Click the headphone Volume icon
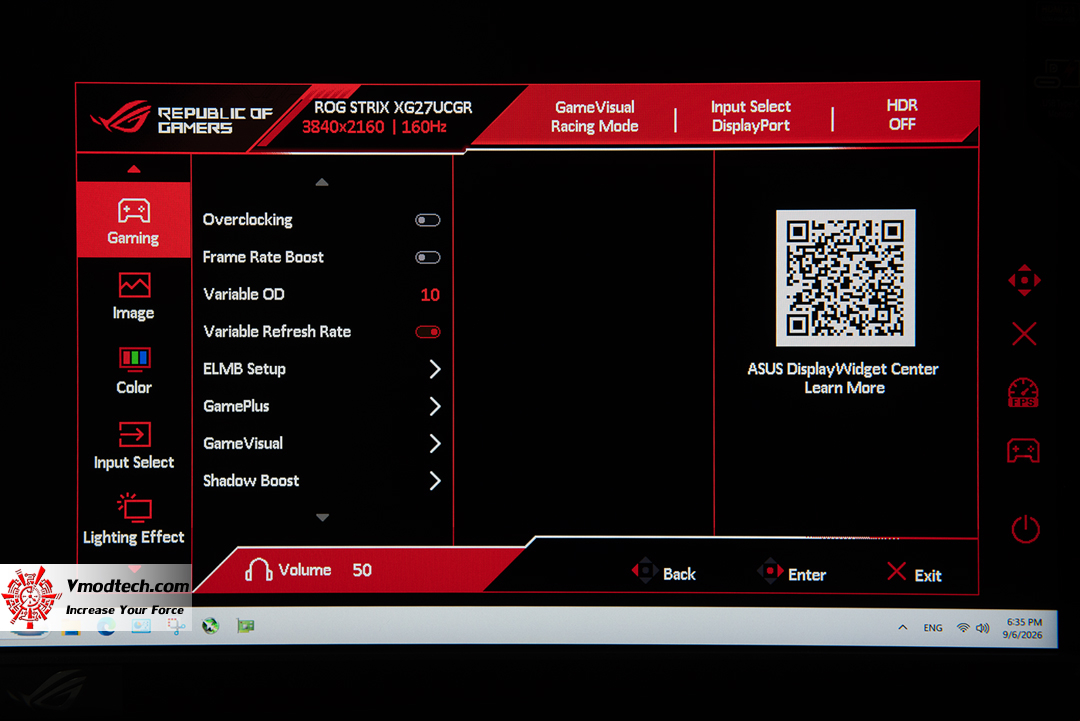 [258, 570]
